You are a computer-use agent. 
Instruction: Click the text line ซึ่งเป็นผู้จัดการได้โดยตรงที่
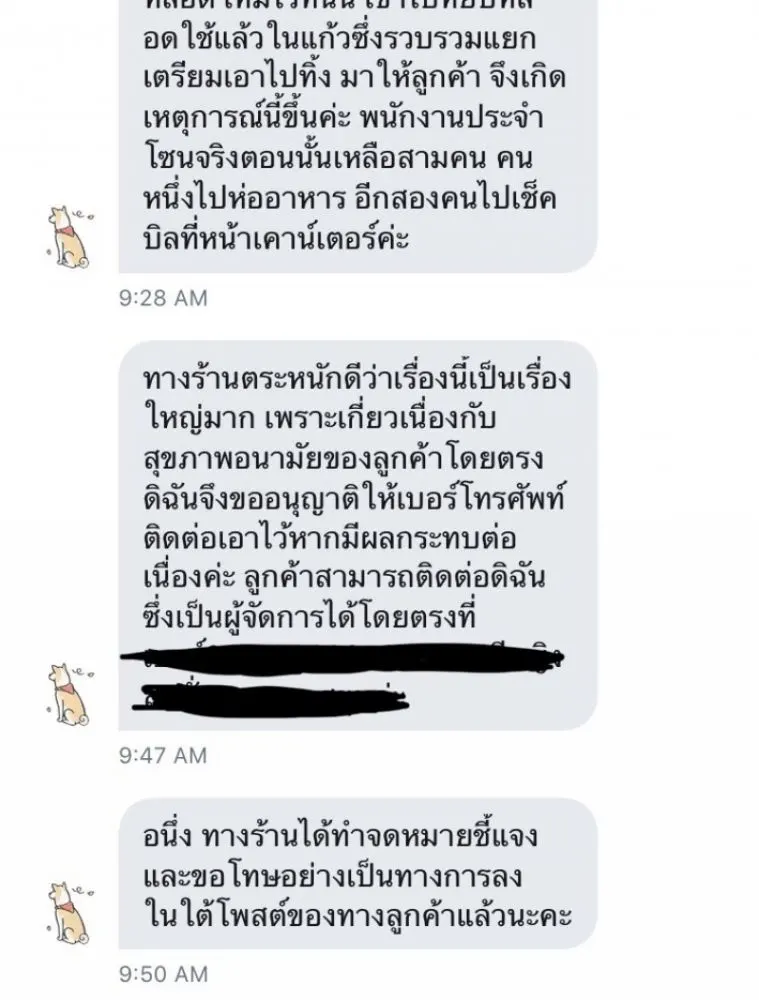pos(311,617)
